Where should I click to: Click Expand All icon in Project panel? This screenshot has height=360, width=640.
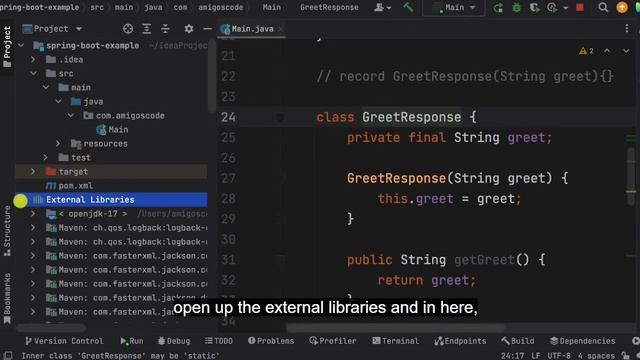point(147,29)
